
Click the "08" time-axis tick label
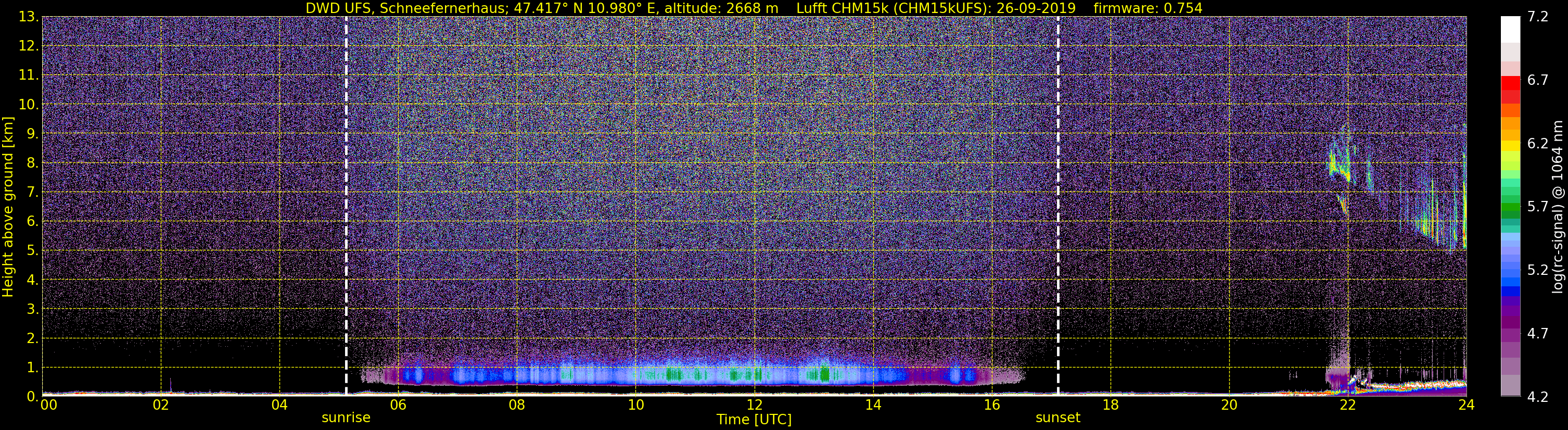click(517, 405)
